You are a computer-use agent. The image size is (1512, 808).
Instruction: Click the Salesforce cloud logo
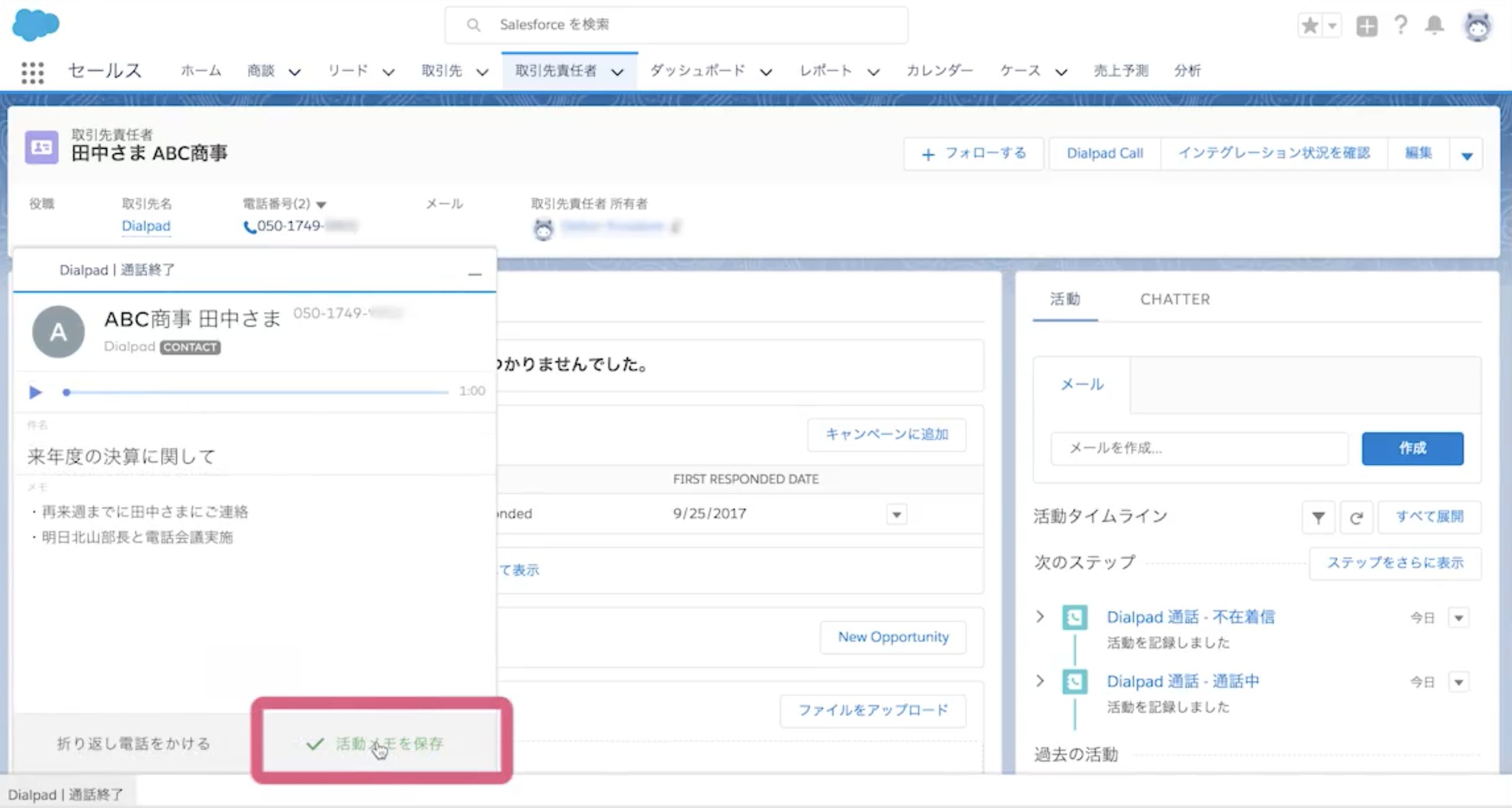36,25
